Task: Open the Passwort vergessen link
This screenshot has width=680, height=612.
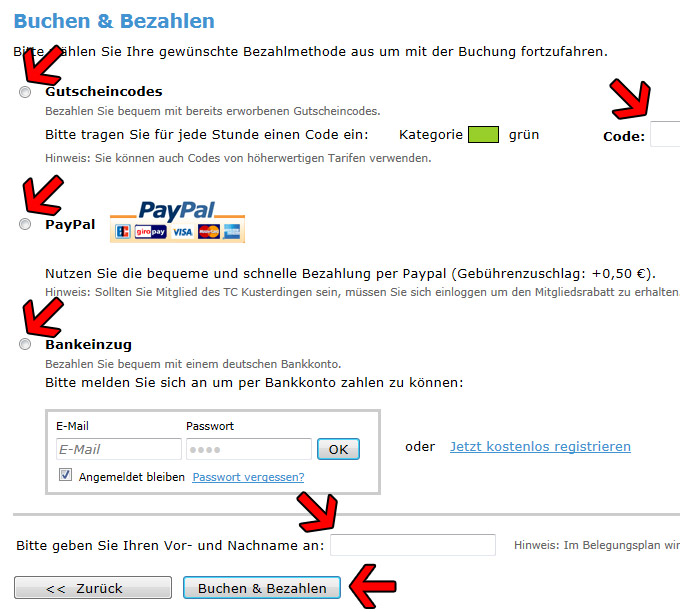Action: 248,477
